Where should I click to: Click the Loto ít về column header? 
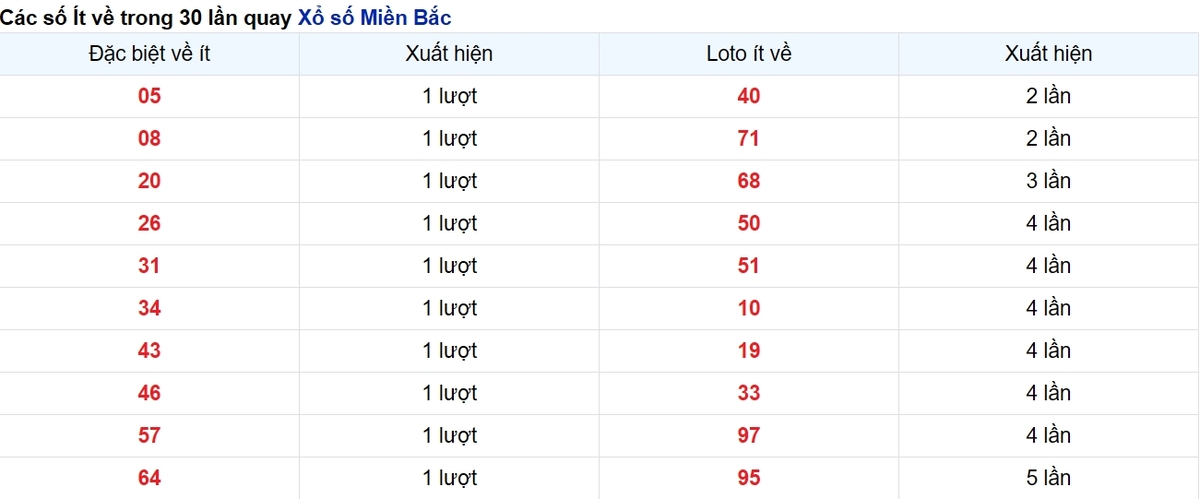coord(749,54)
